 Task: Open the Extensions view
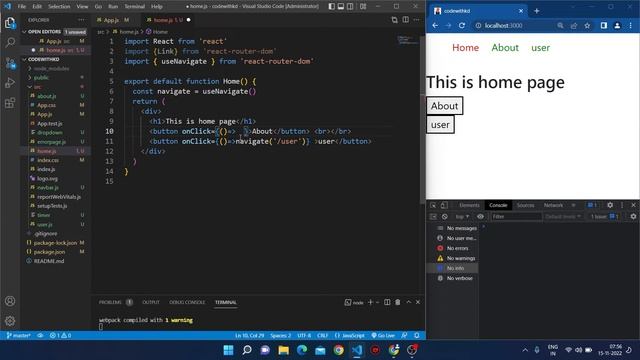pos(10,103)
